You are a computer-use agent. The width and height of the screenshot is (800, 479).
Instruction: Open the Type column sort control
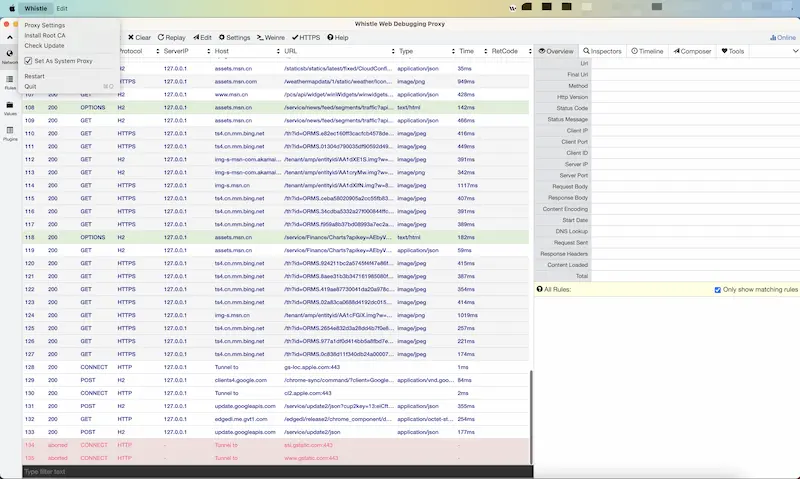(453, 51)
